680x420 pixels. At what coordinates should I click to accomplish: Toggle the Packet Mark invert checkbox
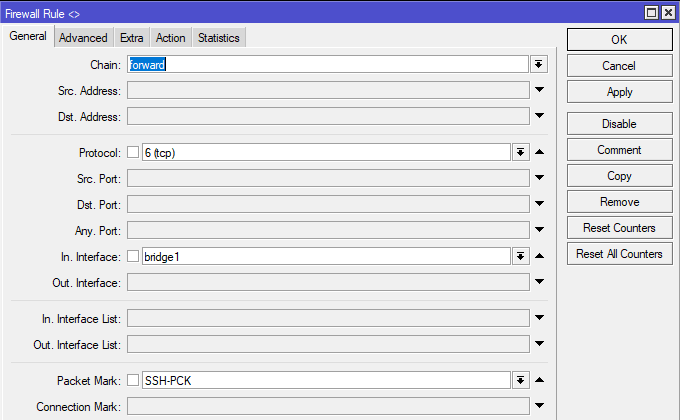coord(133,381)
